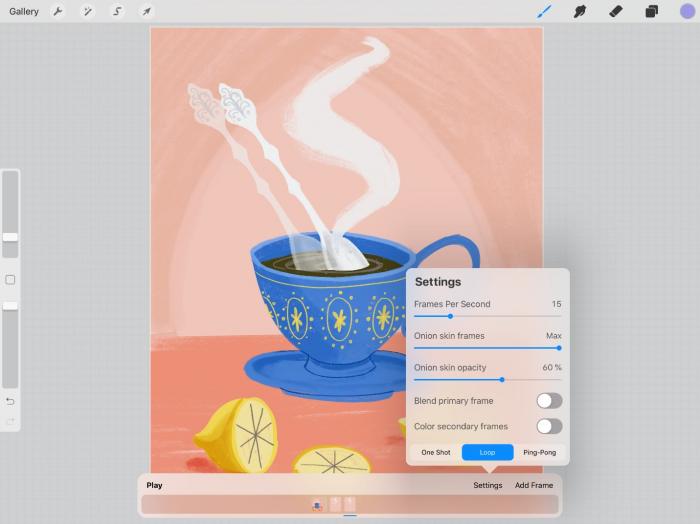Select the third frame thumbnail in timeline
Image resolution: width=700 pixels, height=524 pixels.
pos(350,505)
